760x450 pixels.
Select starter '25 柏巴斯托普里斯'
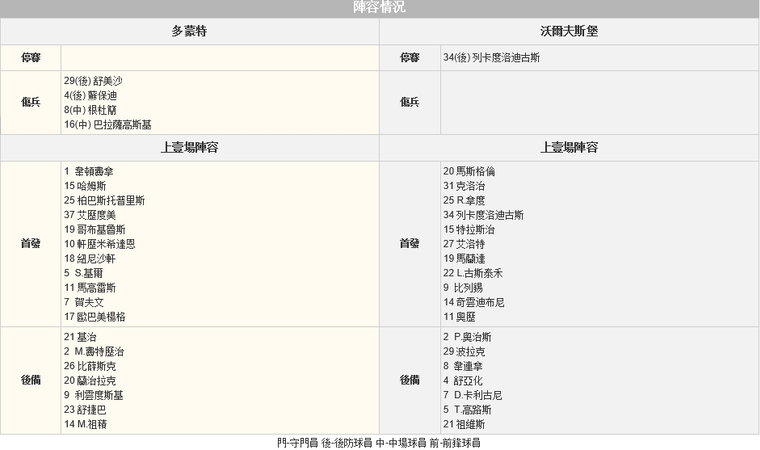(x=104, y=200)
